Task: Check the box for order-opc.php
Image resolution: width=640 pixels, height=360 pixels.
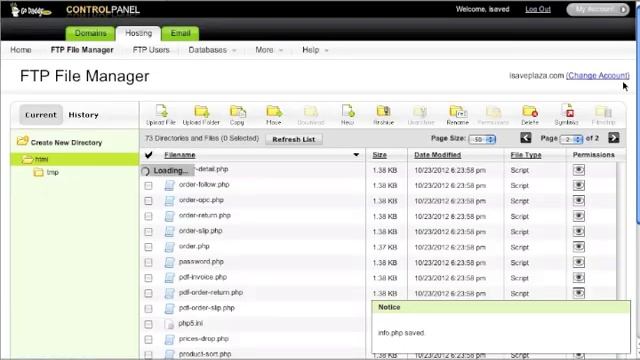Action: 149,201
